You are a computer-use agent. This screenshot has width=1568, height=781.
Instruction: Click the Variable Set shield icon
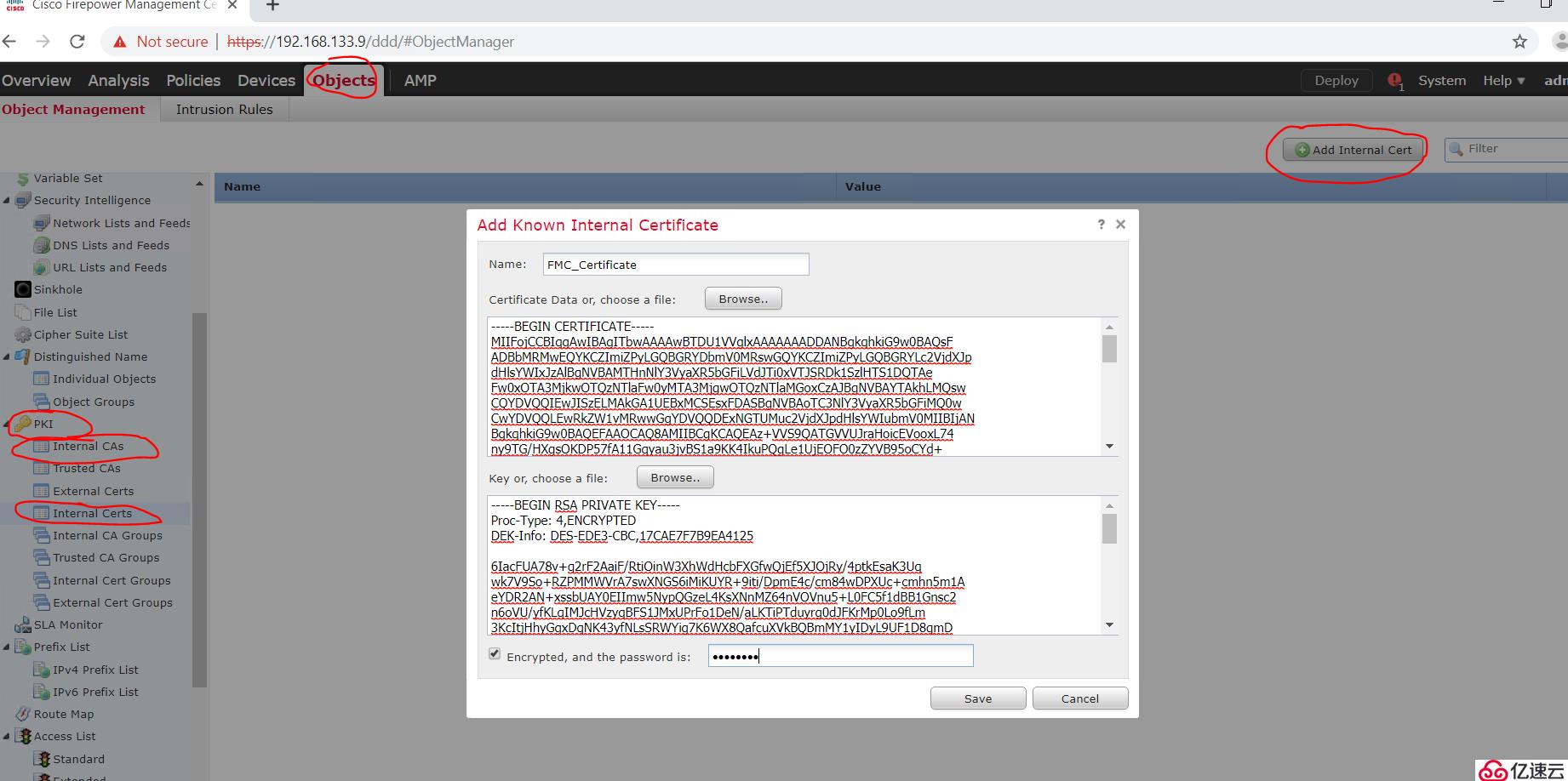23,179
